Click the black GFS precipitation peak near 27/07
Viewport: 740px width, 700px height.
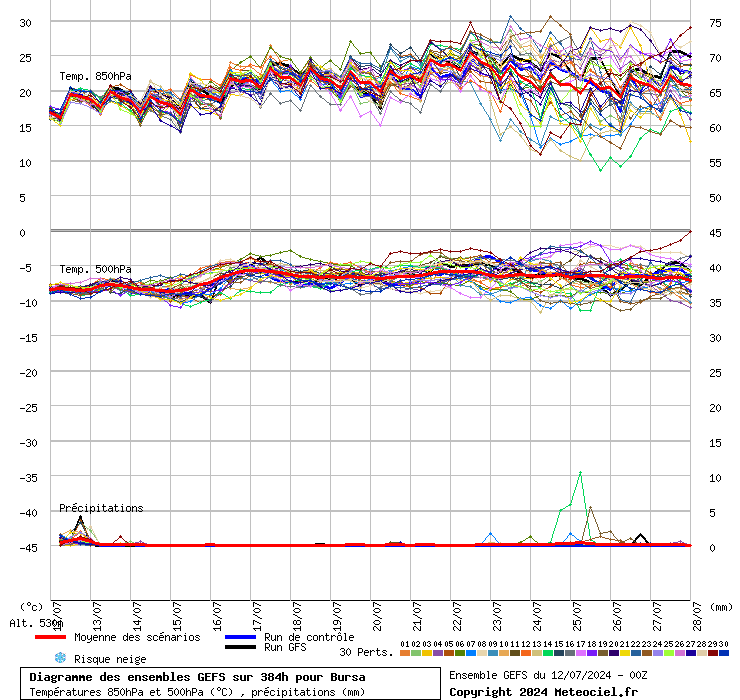pyautogui.click(x=640, y=535)
